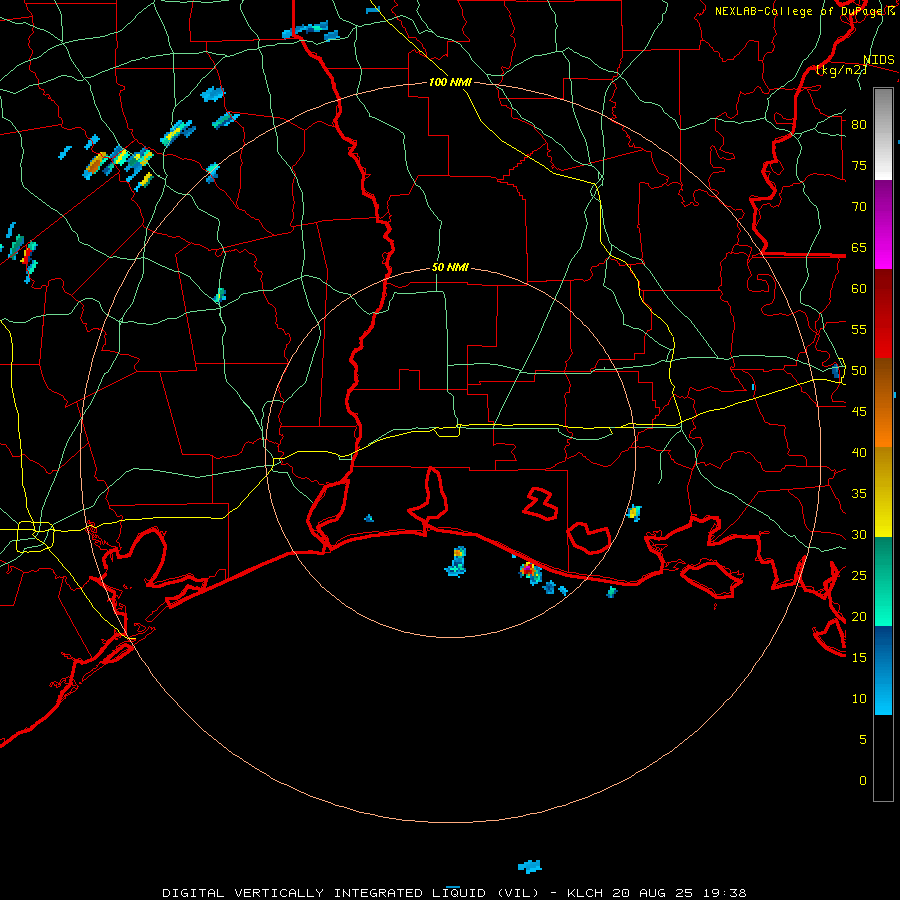Select the gray-white segment of the color scale
The image size is (900, 900).
pos(883,134)
